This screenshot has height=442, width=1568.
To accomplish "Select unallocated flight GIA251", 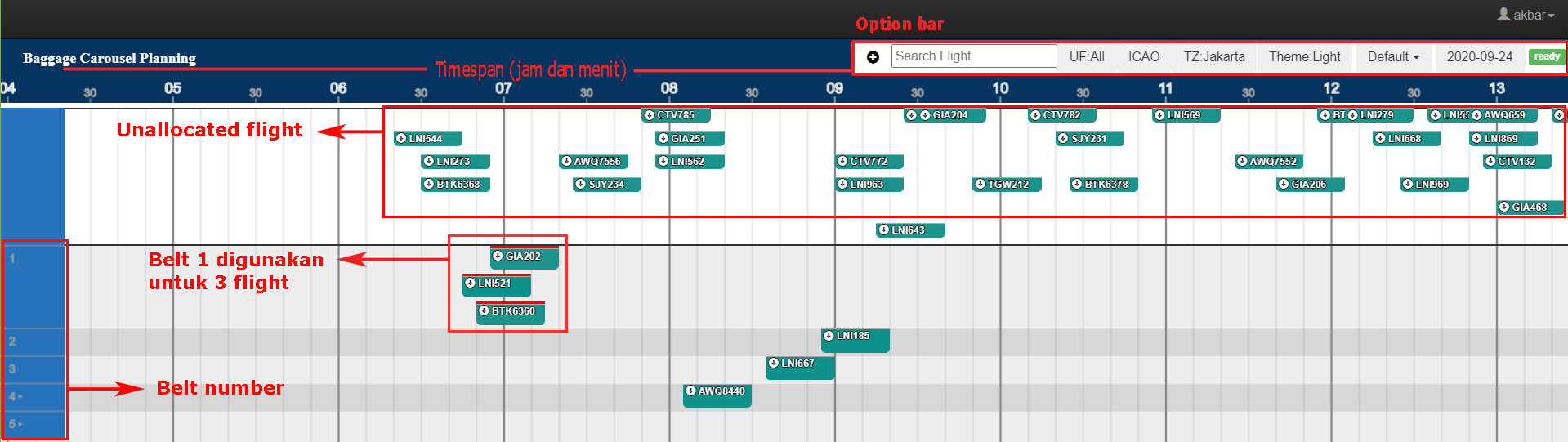I will [690, 139].
